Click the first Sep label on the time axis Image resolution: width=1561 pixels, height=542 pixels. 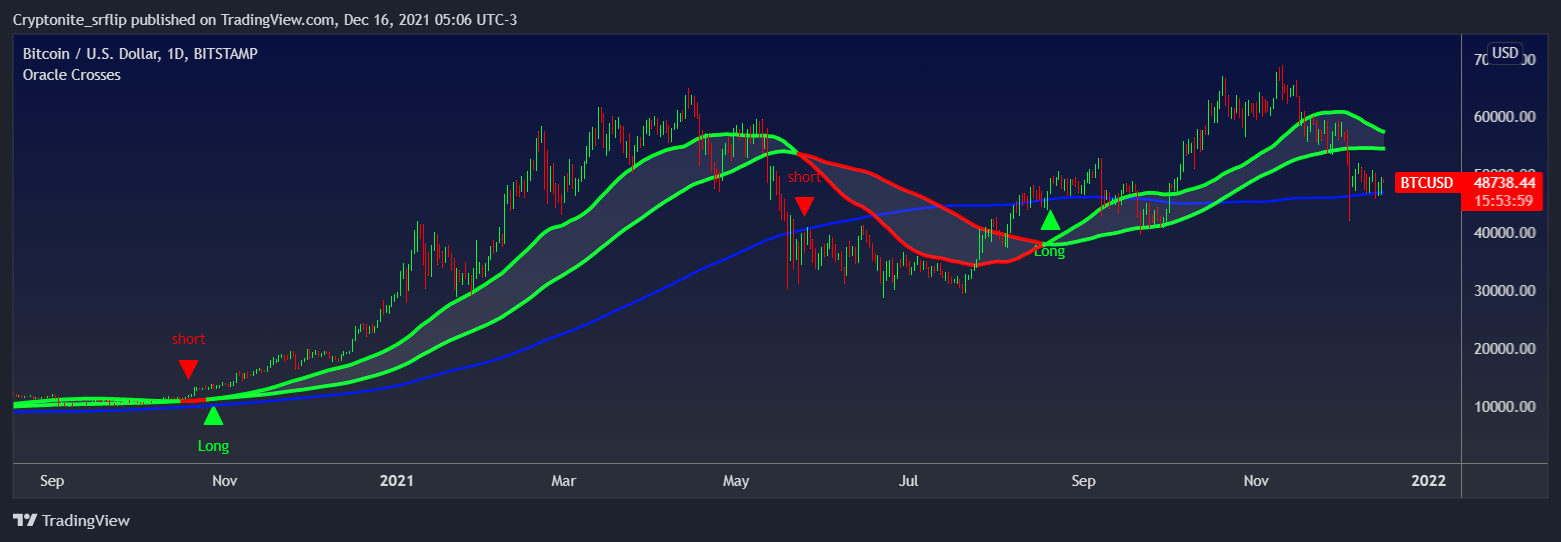coord(52,481)
